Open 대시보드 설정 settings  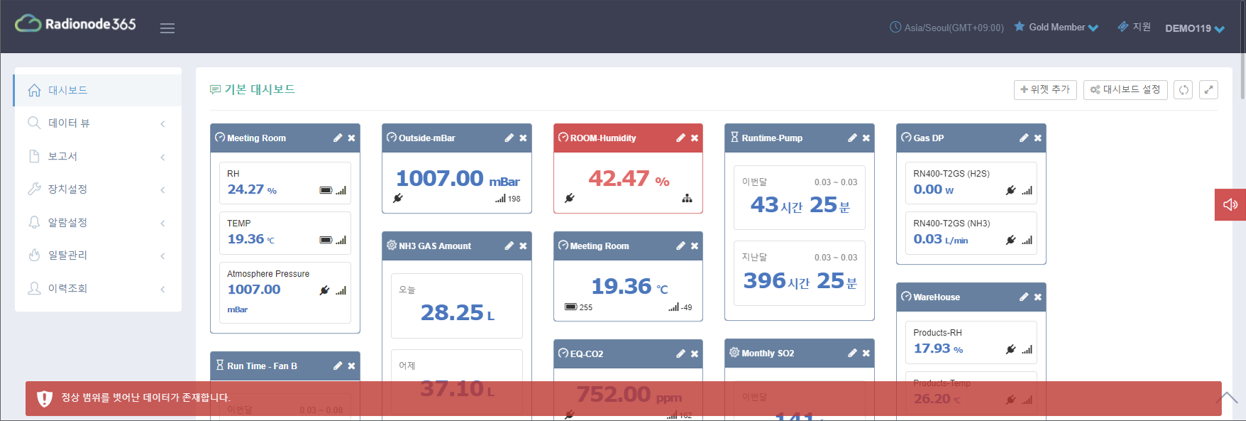(1125, 90)
